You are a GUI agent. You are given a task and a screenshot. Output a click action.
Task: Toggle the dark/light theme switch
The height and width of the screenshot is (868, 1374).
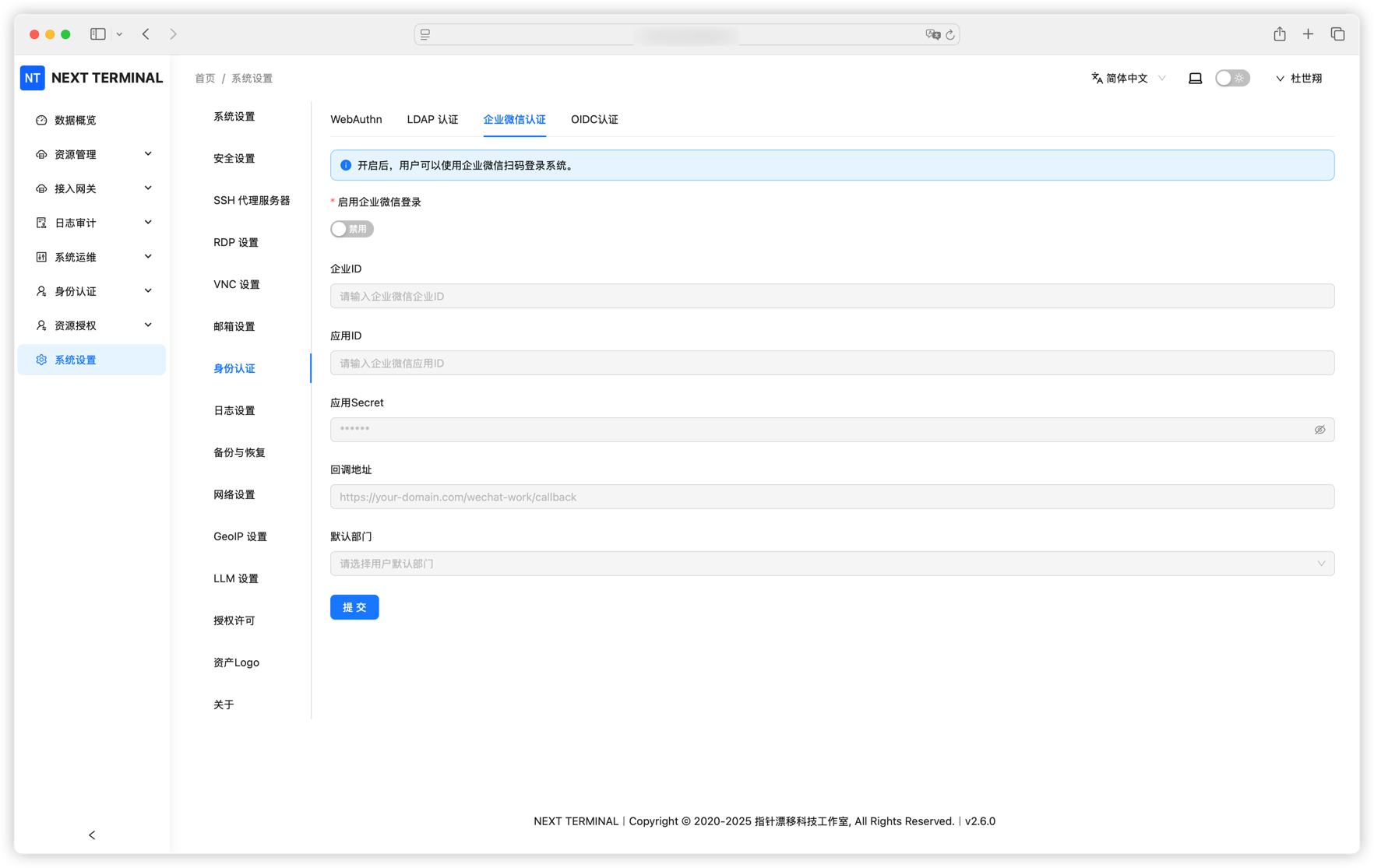click(1232, 78)
